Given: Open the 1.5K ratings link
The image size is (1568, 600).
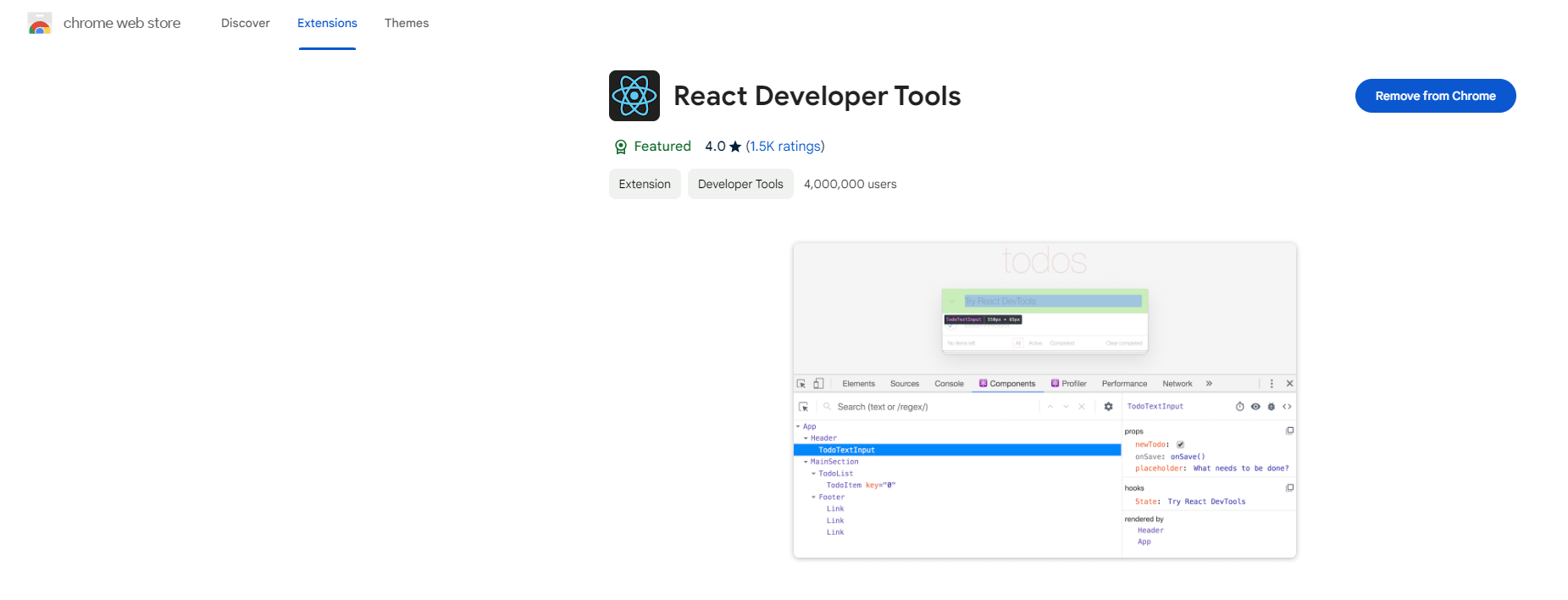Looking at the screenshot, I should click(785, 147).
